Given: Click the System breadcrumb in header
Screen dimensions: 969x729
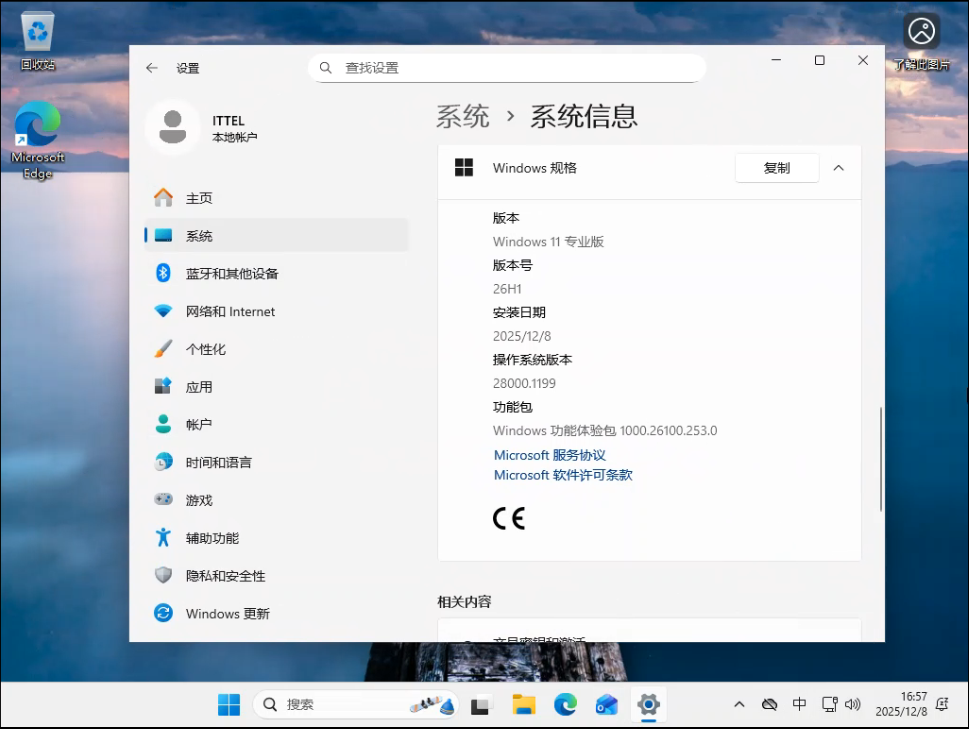Looking at the screenshot, I should [463, 117].
